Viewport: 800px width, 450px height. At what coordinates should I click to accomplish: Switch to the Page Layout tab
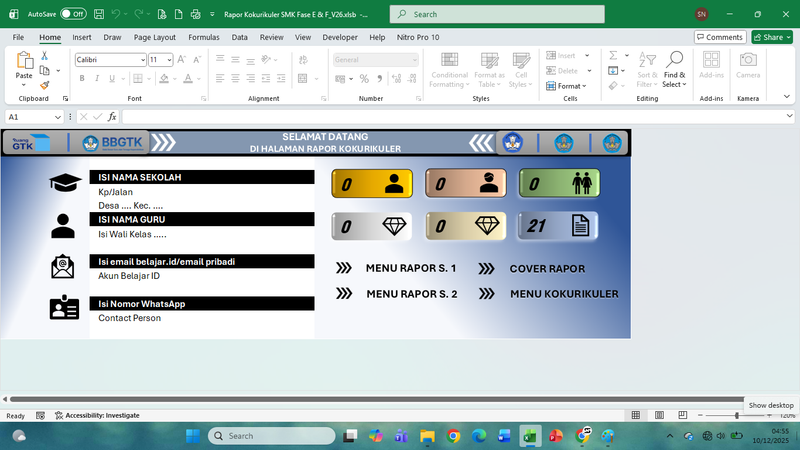(155, 37)
